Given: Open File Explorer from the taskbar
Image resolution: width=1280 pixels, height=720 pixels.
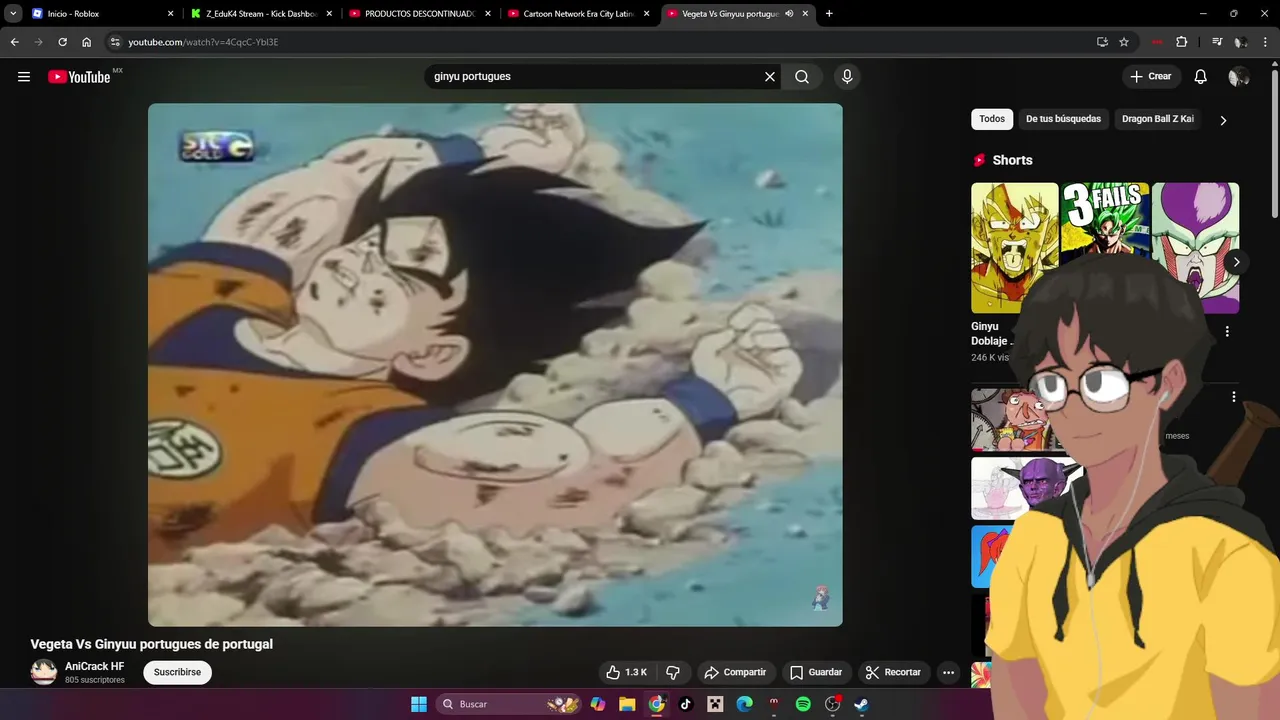Looking at the screenshot, I should 627,704.
